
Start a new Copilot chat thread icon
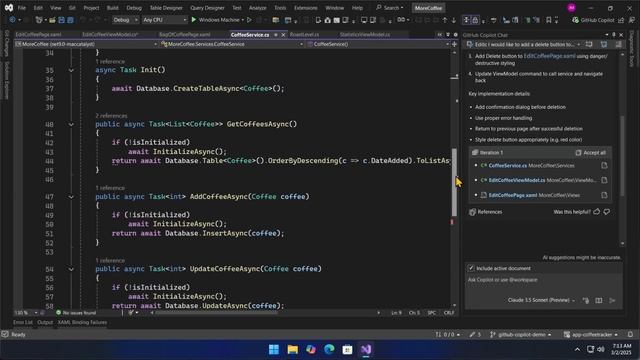click(589, 44)
